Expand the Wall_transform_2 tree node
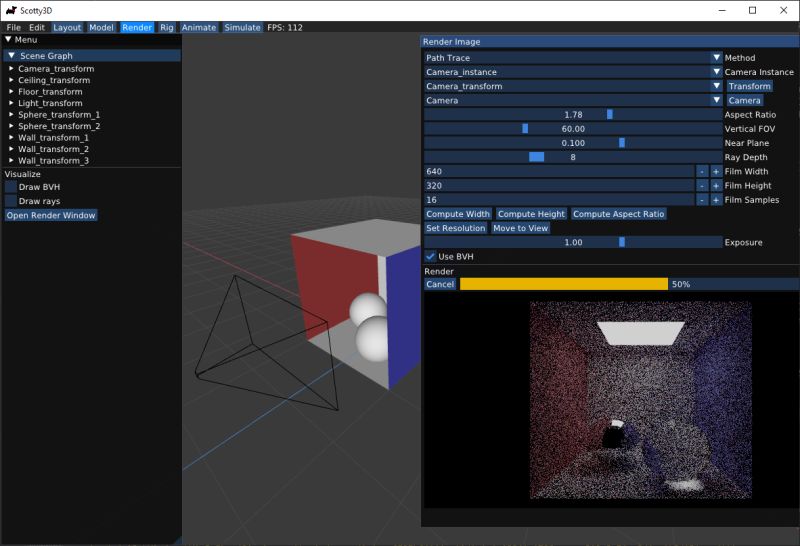800x546 pixels. (x=11, y=149)
